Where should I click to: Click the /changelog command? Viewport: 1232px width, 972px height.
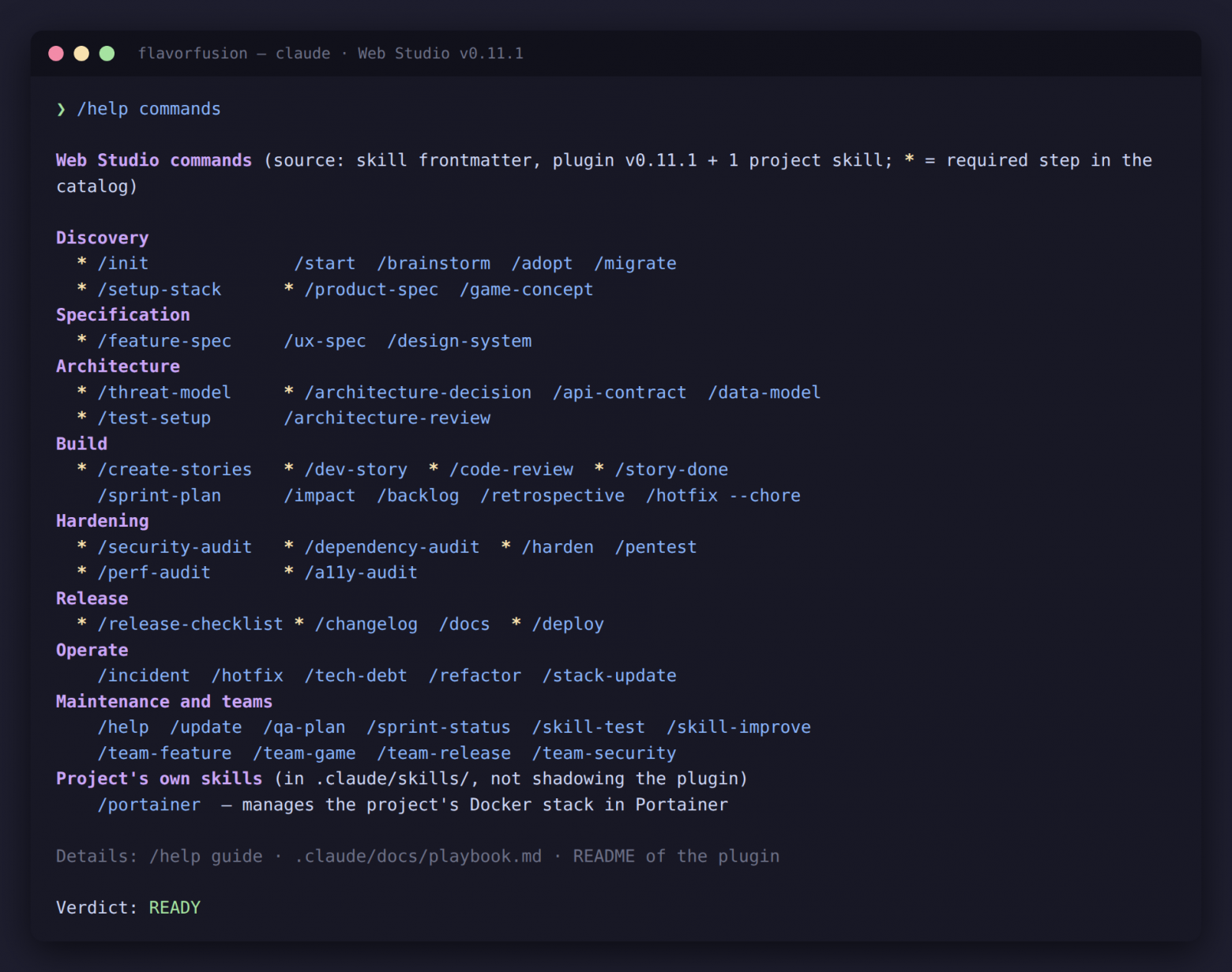pos(366,625)
